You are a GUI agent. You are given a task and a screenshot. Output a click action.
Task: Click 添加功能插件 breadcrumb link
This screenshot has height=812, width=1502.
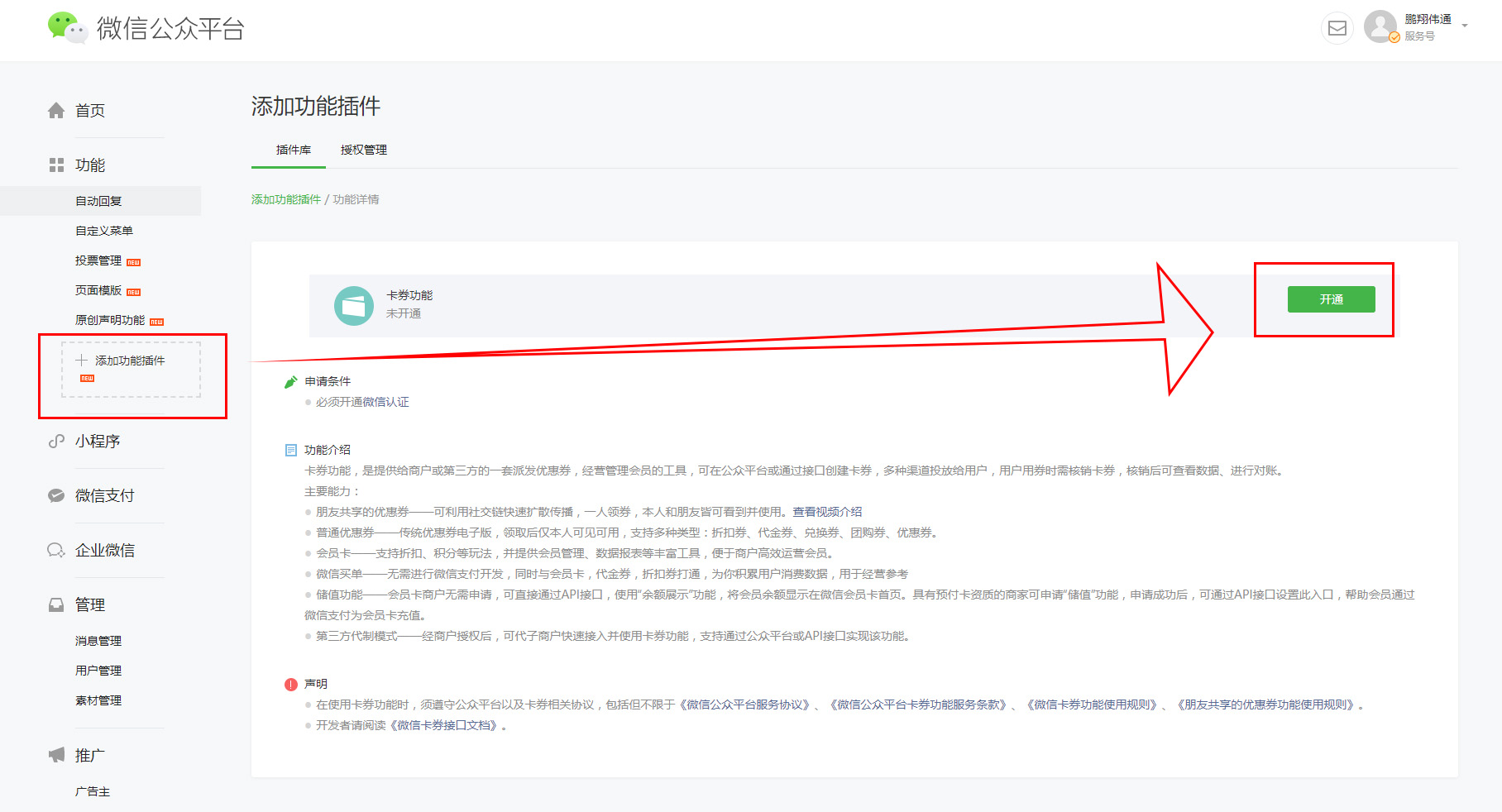(286, 199)
